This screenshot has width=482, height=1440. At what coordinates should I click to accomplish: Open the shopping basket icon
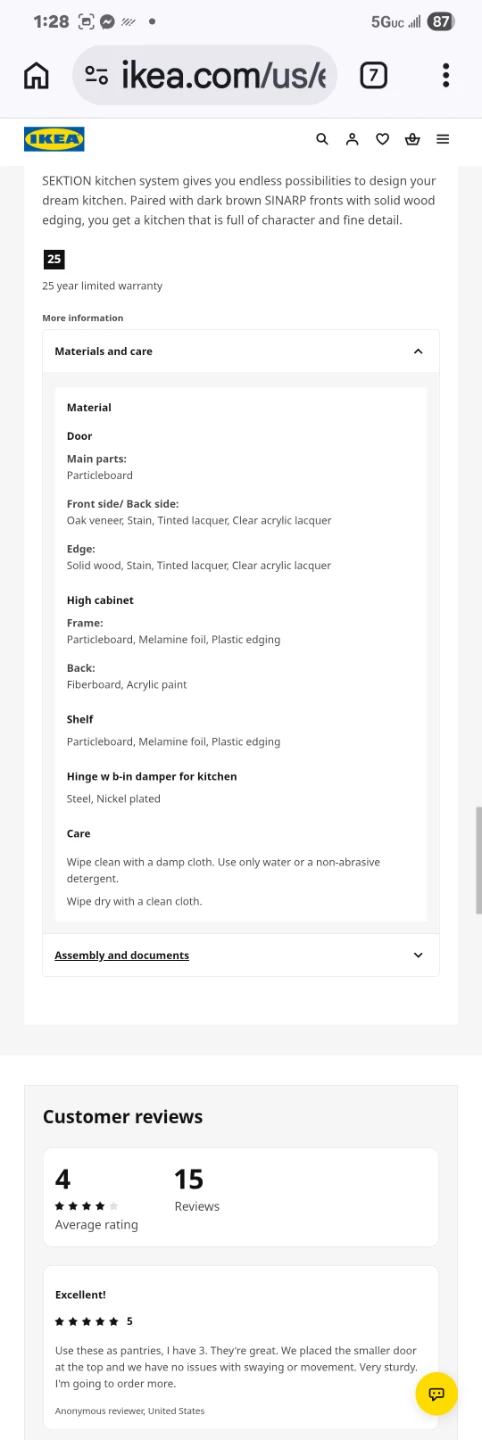412,139
